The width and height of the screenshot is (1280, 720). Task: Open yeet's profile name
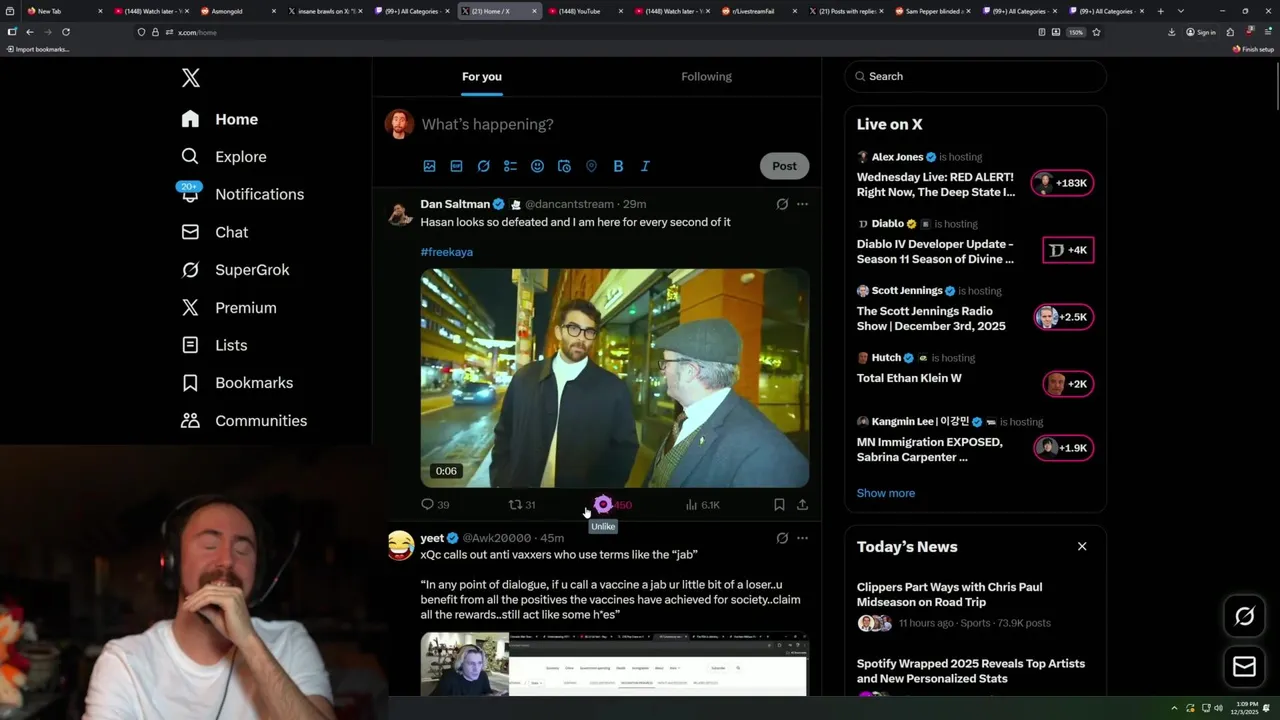click(432, 538)
